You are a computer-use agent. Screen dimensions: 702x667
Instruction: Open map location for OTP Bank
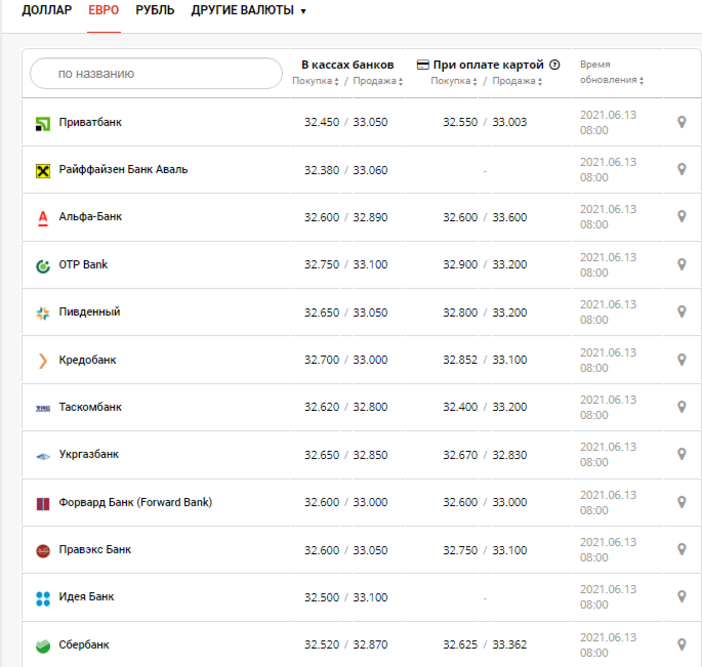pyautogui.click(x=681, y=265)
